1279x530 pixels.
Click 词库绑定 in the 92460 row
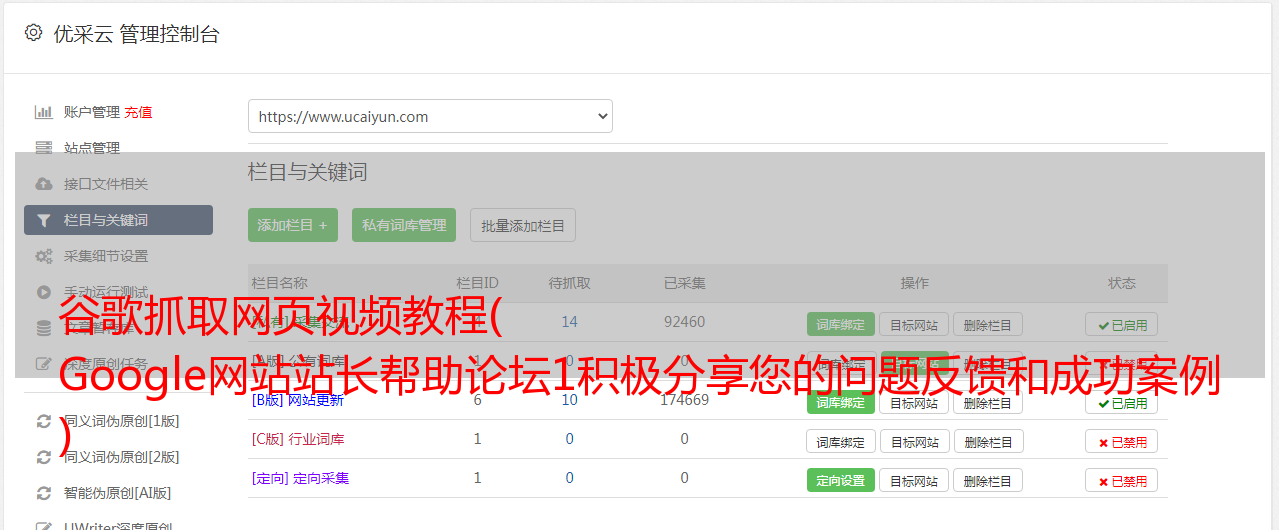coord(841,324)
